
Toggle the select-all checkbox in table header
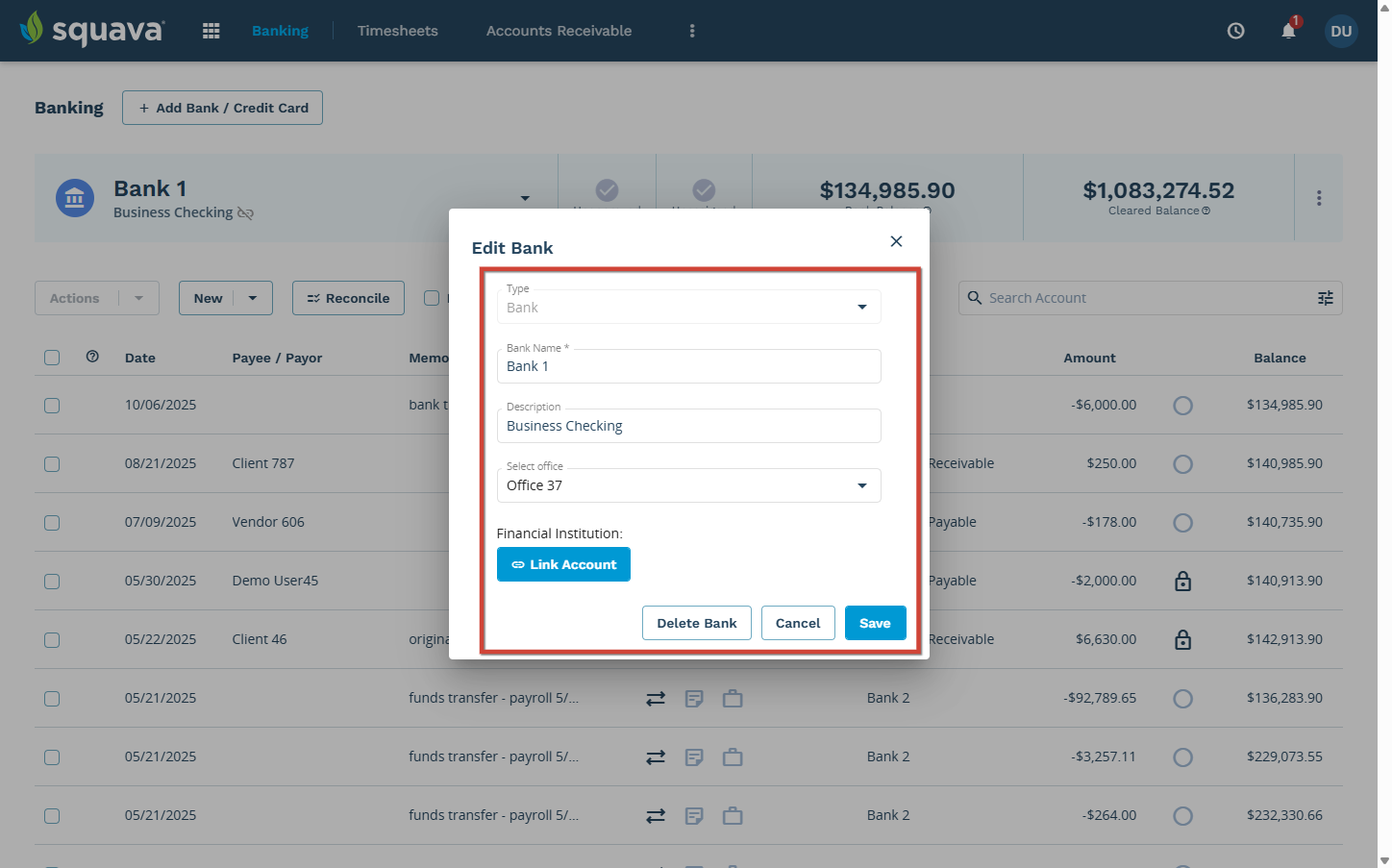(x=52, y=358)
